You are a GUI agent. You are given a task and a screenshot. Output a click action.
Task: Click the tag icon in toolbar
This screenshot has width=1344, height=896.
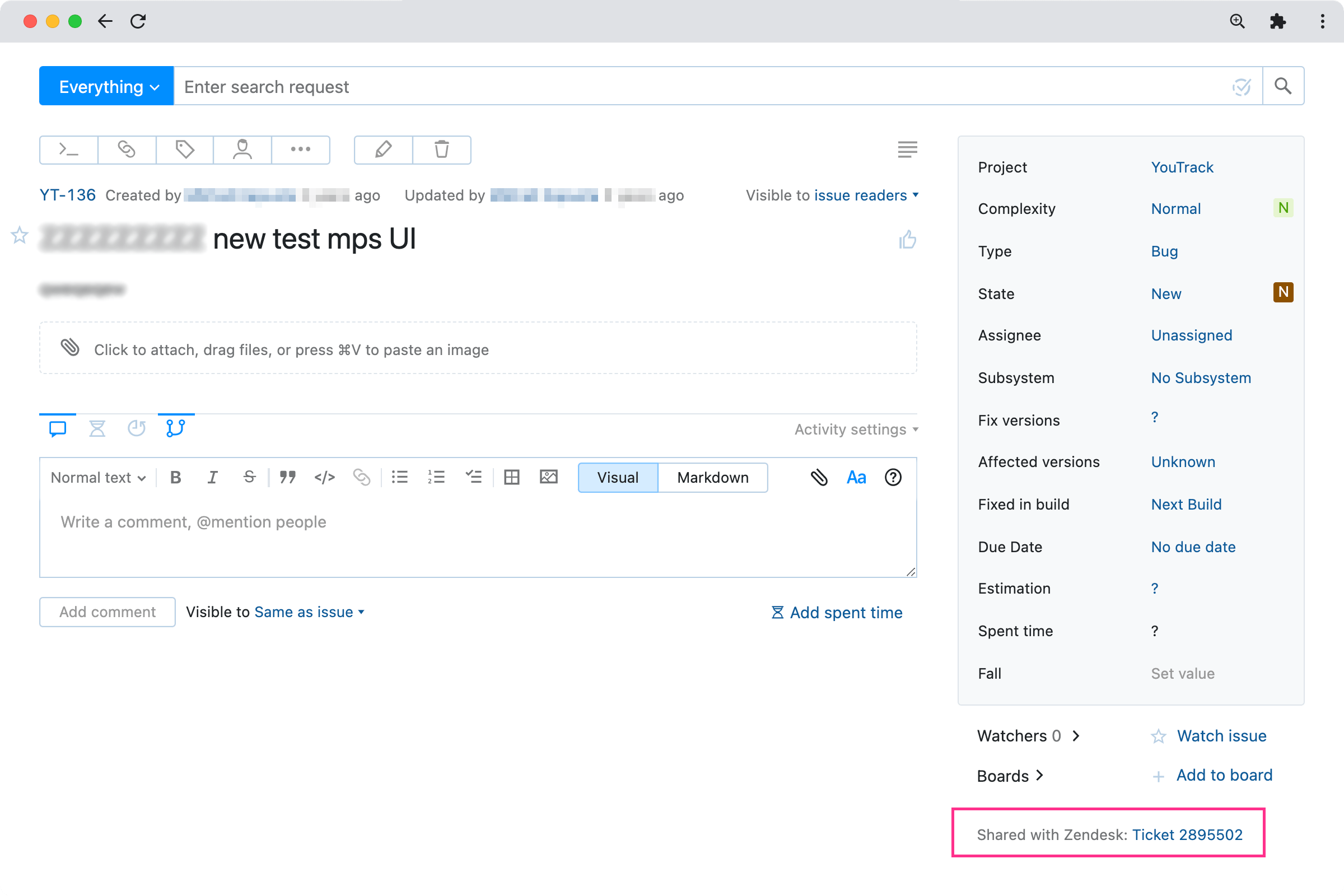coord(185,150)
